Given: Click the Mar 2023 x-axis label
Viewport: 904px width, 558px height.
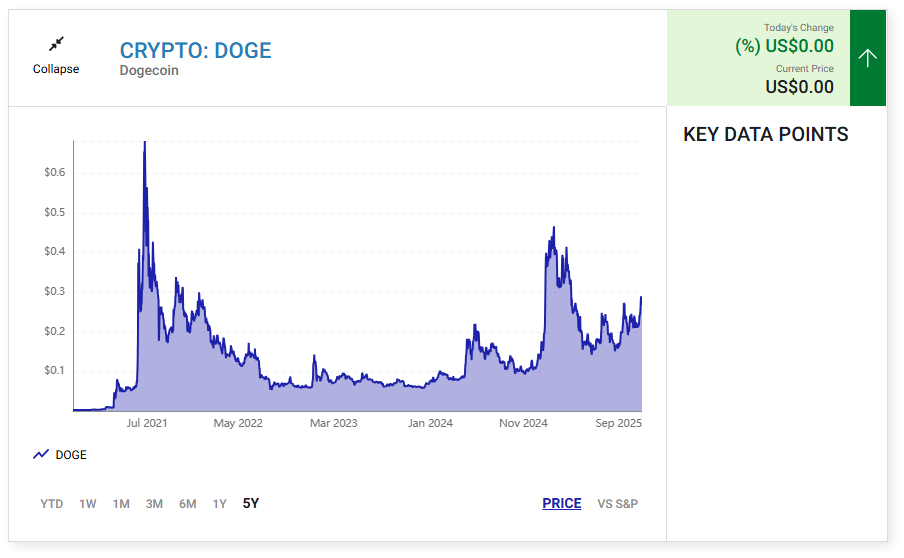Looking at the screenshot, I should (x=334, y=423).
